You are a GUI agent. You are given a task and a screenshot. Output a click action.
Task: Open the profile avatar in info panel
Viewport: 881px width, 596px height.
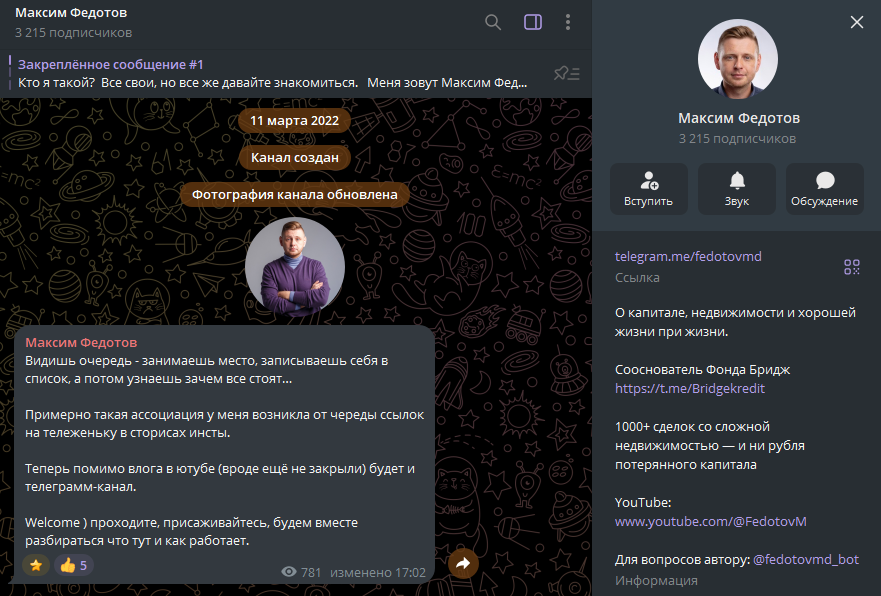pos(738,59)
